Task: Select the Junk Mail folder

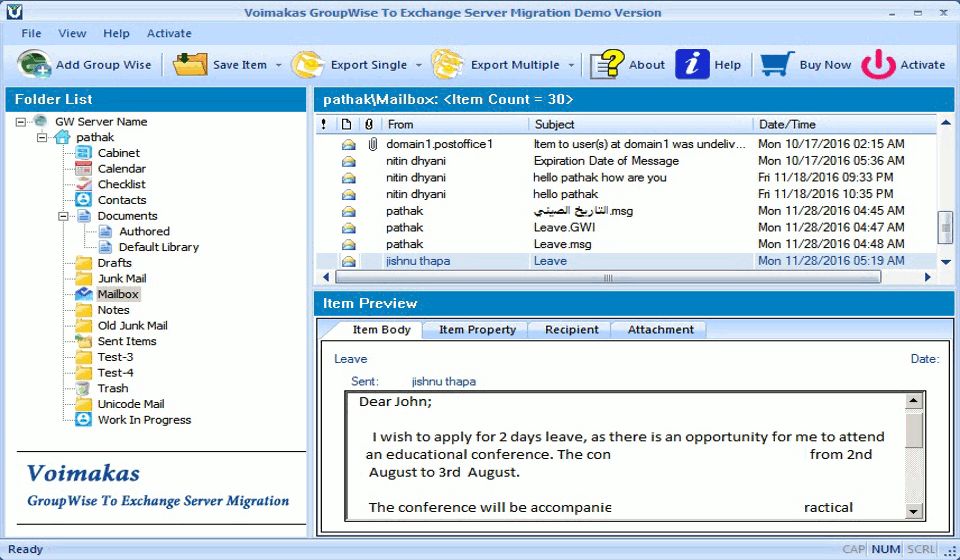Action: tap(122, 278)
